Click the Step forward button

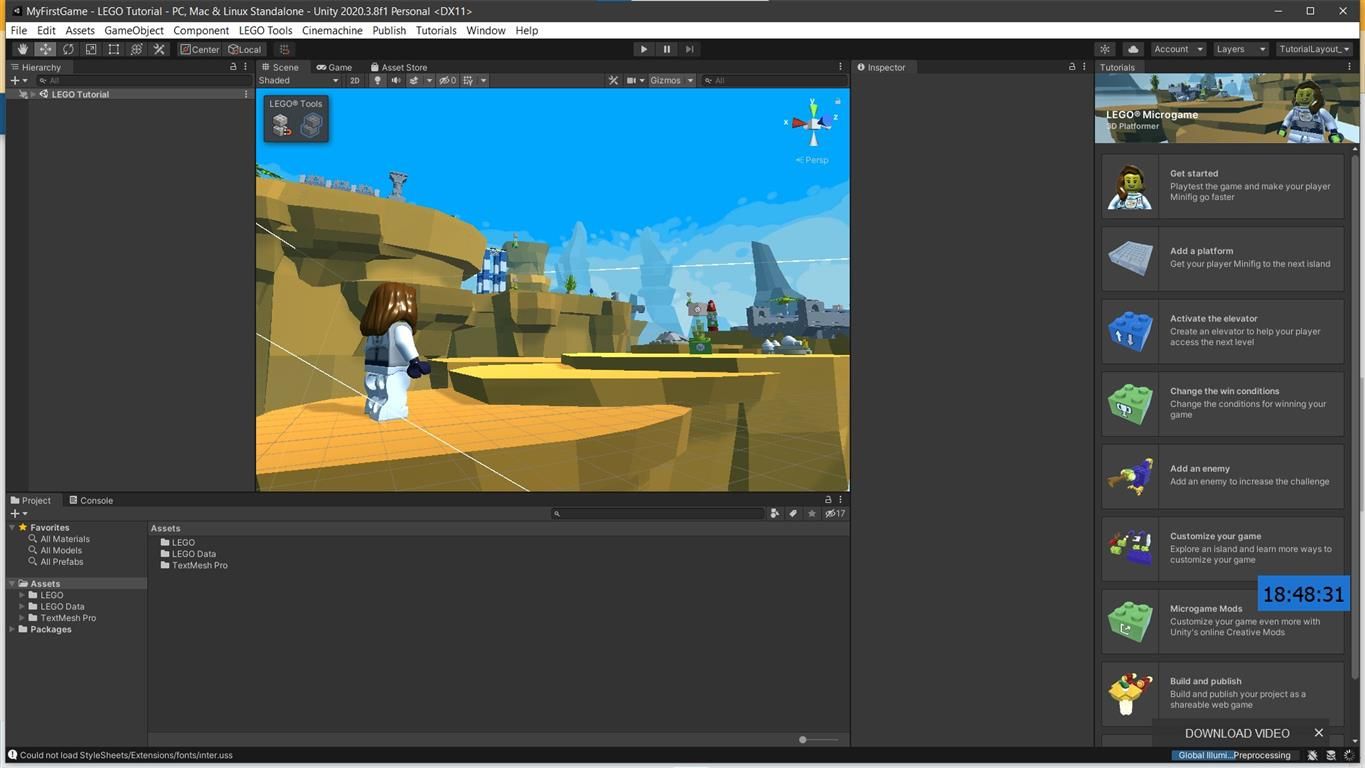click(x=689, y=49)
